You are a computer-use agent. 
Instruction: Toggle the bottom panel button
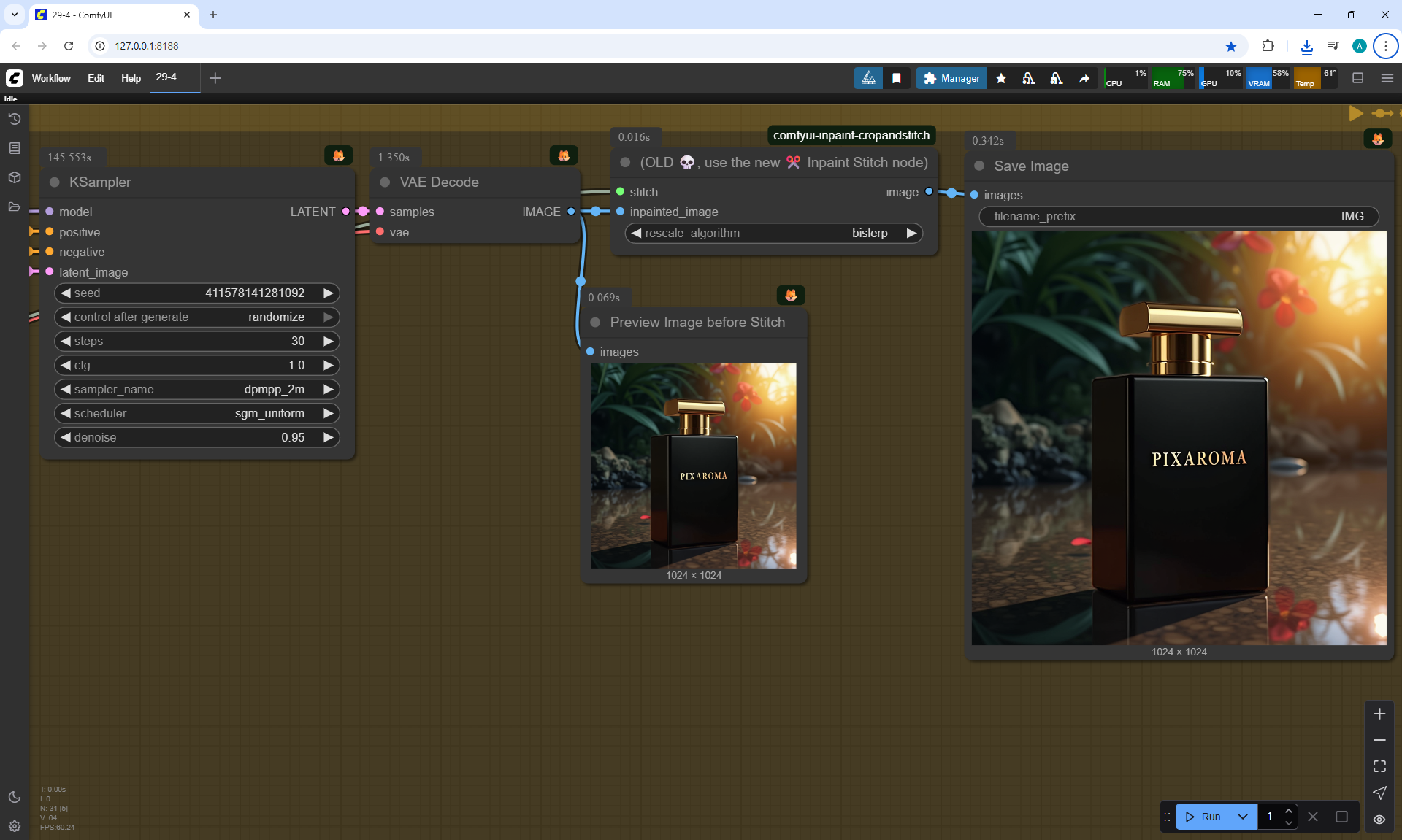[x=1357, y=78]
